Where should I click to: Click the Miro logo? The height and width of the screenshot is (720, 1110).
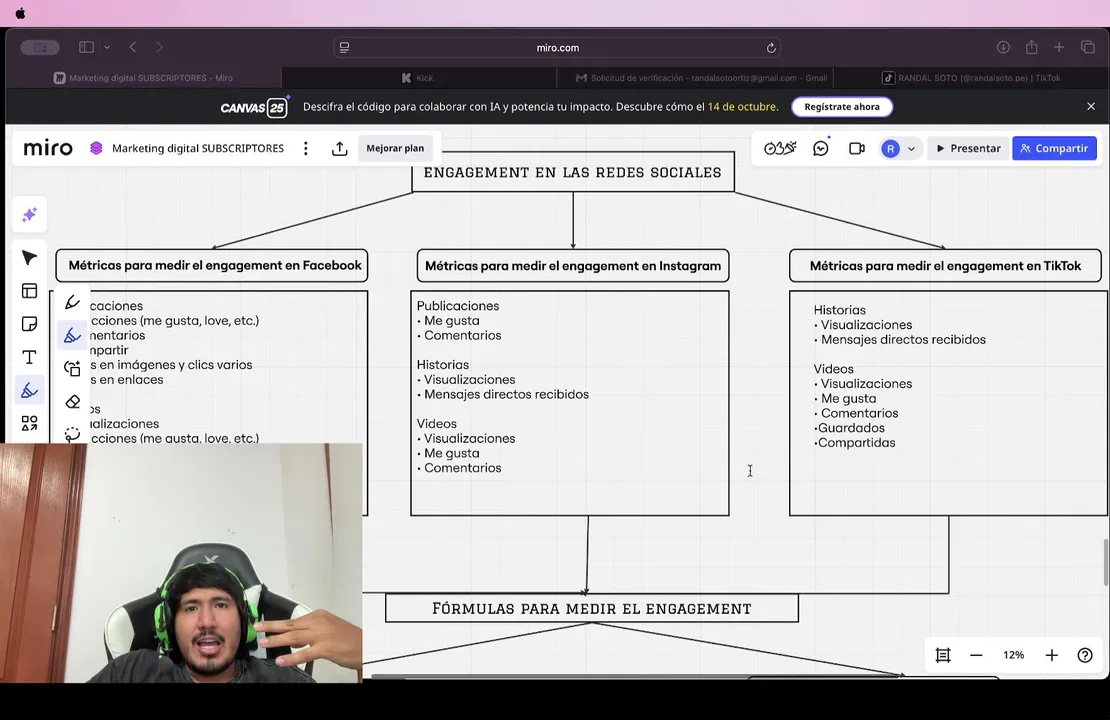click(48, 148)
